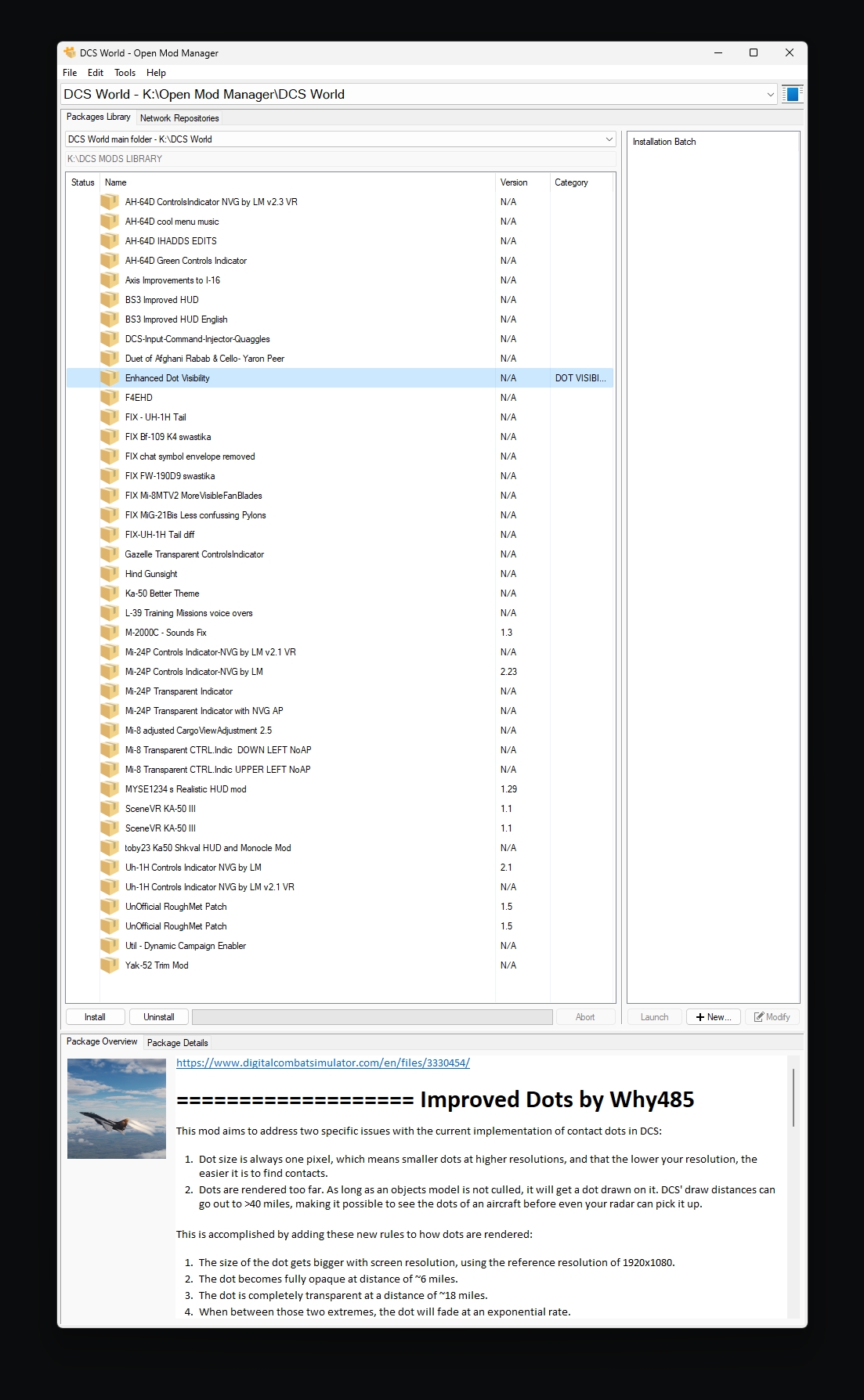The width and height of the screenshot is (864, 1400).
Task: Click the package icon of AH-64D cool menu music
Action: pyautogui.click(x=110, y=221)
